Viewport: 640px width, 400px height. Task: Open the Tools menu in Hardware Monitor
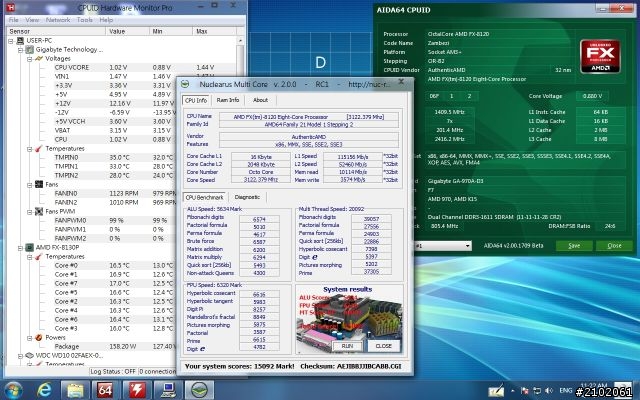[84, 20]
